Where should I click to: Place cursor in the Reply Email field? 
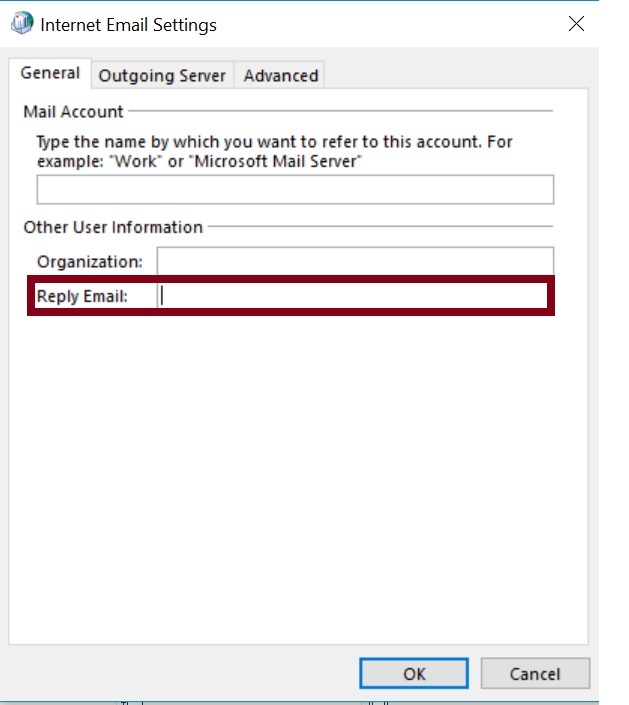[352, 296]
